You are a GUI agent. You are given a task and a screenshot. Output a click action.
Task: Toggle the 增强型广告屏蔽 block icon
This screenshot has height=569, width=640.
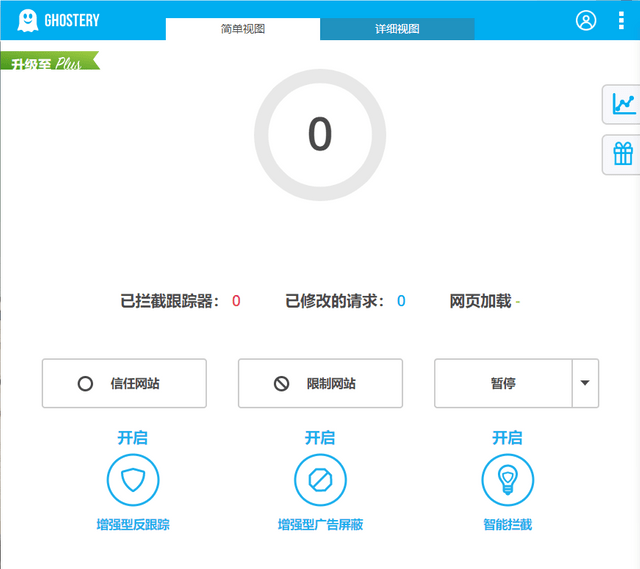point(320,480)
